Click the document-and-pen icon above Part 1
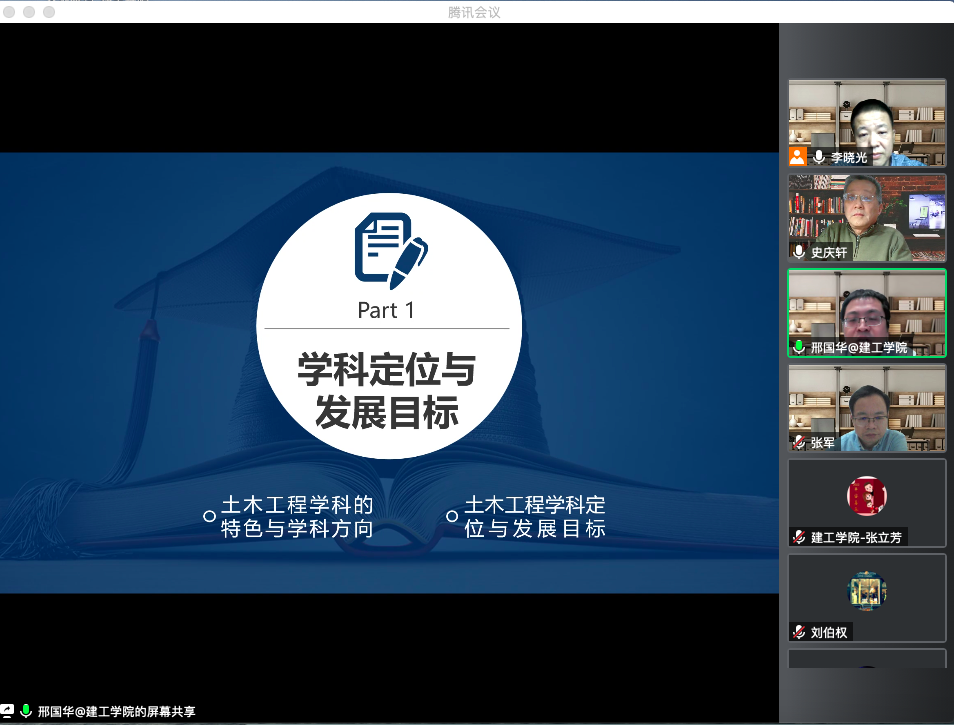 (389, 249)
